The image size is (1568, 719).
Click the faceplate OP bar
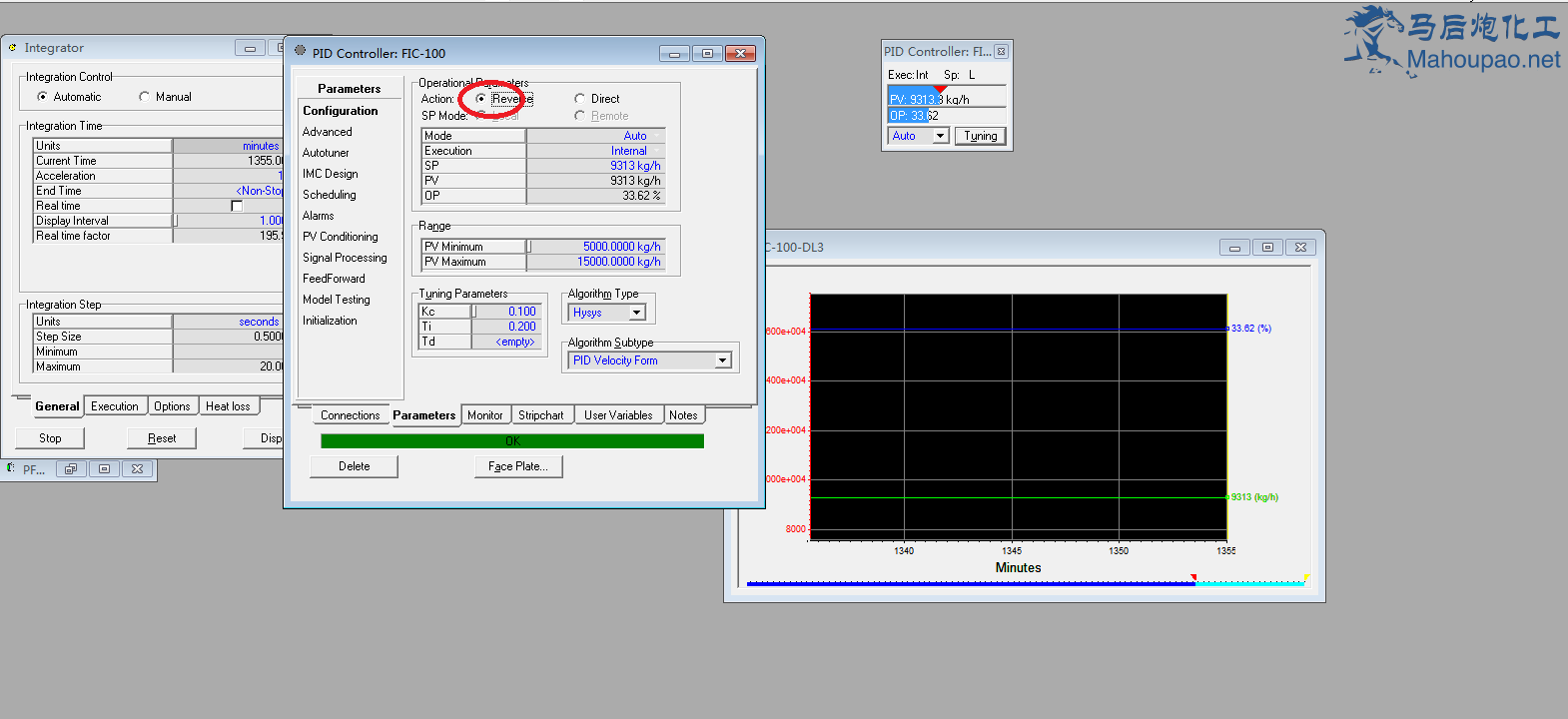[947, 116]
